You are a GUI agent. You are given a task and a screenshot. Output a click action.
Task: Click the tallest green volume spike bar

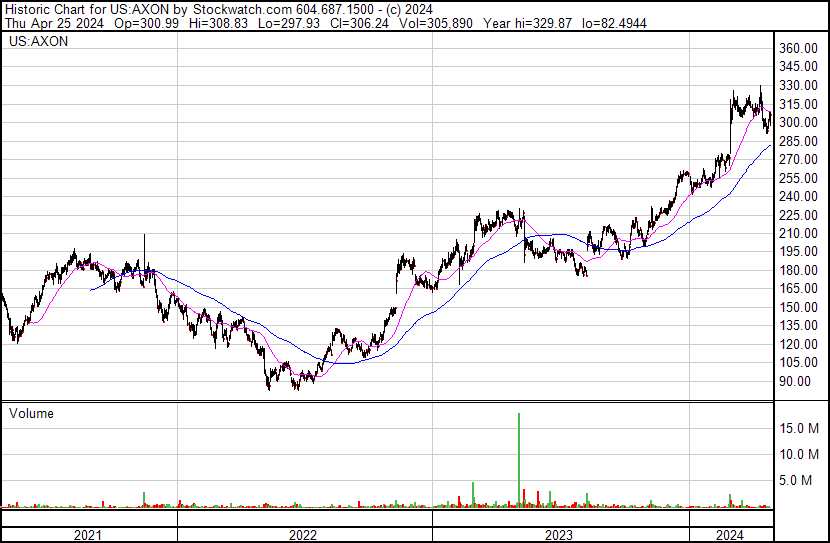519,460
